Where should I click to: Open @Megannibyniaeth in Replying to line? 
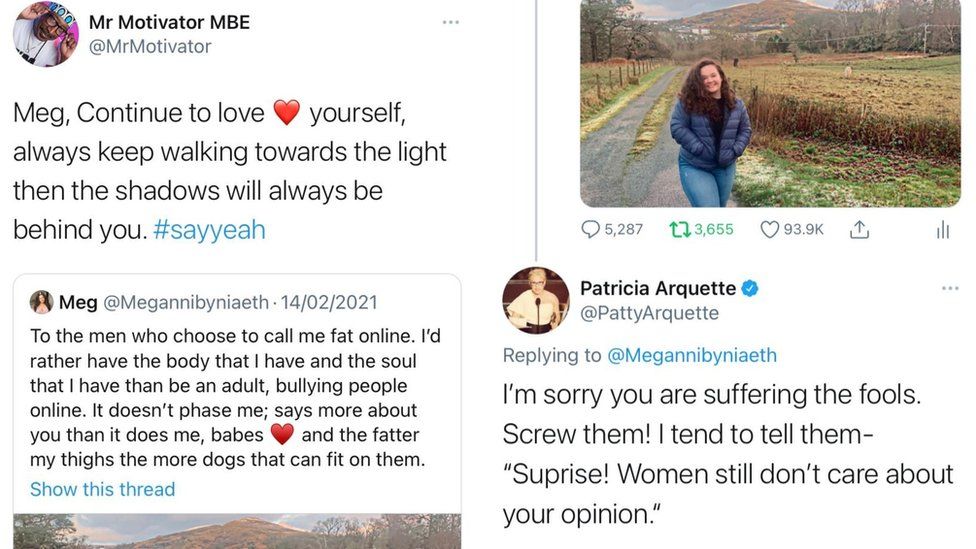click(693, 355)
